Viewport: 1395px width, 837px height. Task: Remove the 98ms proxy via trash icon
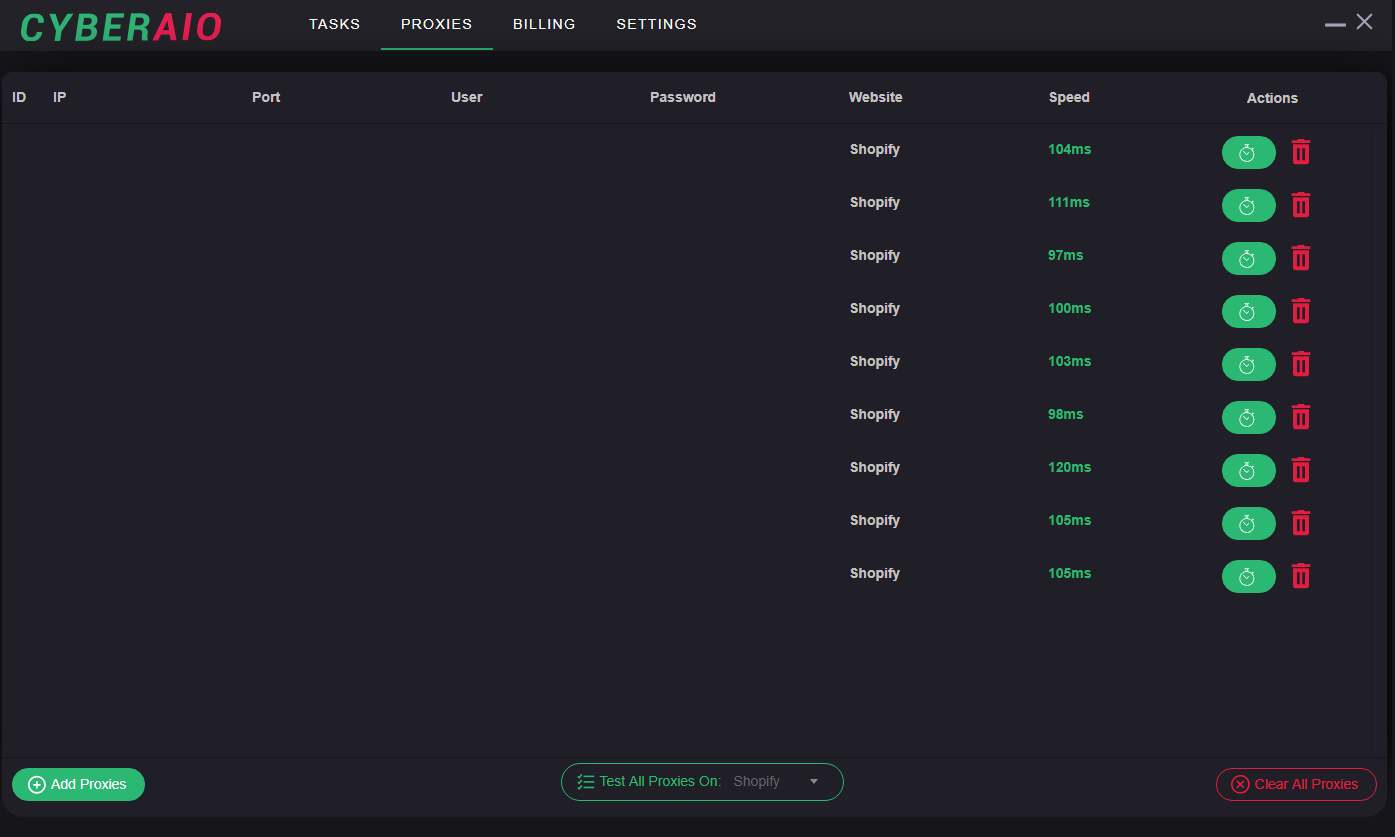pos(1301,417)
